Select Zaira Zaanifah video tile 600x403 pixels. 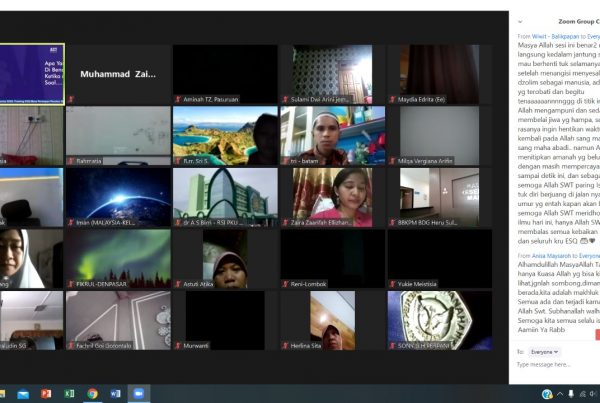331,197
